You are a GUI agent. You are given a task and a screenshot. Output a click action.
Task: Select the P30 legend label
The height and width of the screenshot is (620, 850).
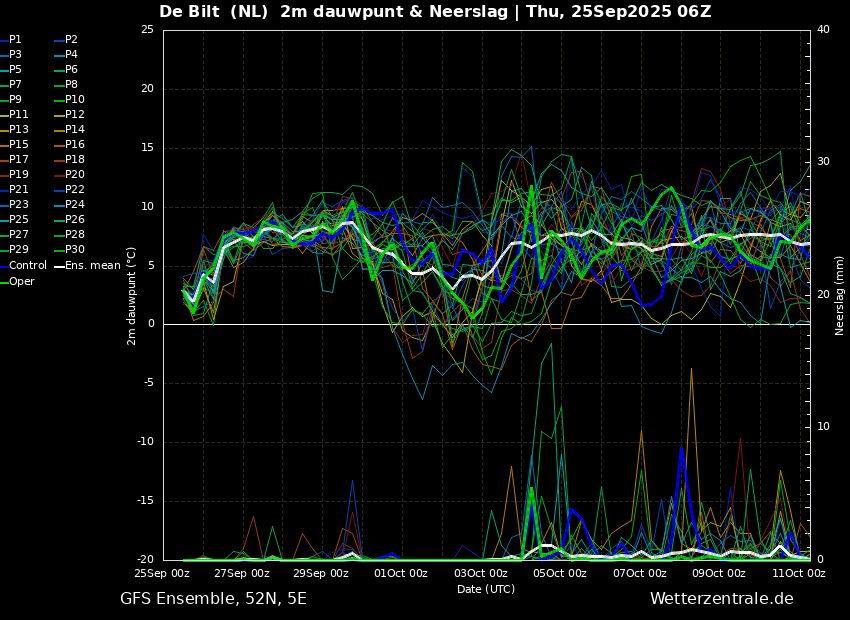tap(75, 249)
